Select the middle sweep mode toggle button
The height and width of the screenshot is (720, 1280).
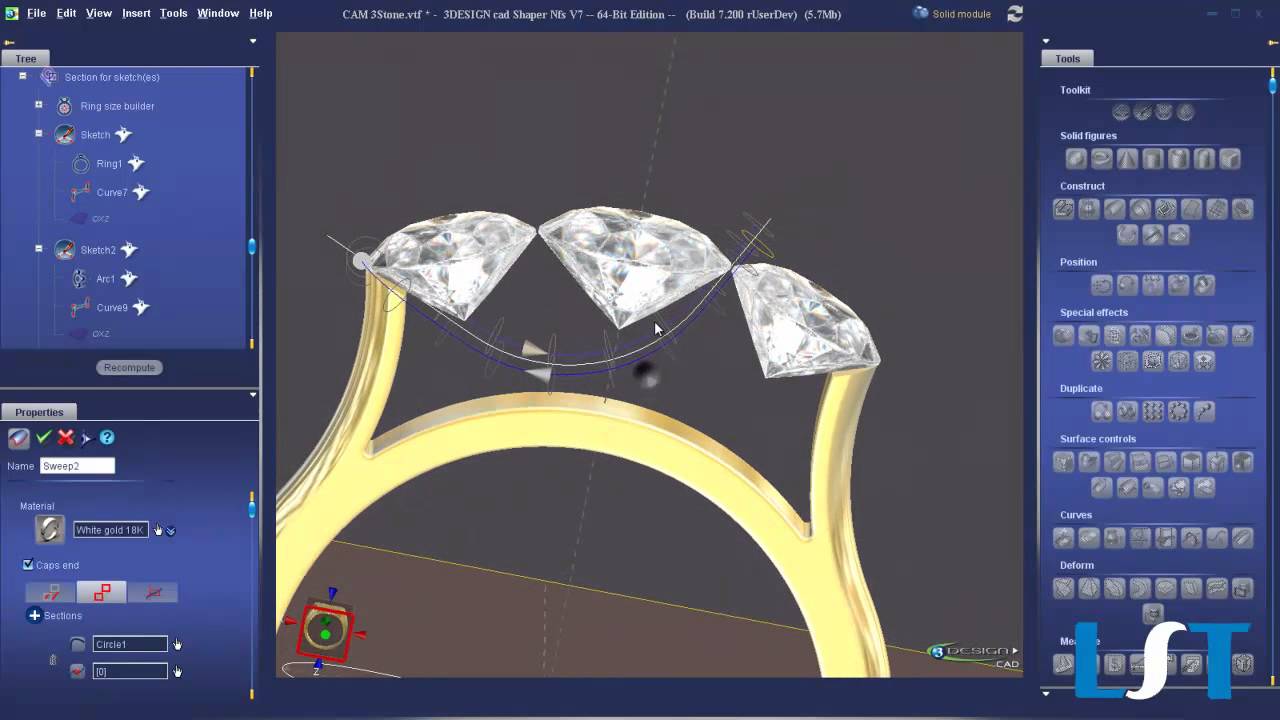click(x=102, y=592)
